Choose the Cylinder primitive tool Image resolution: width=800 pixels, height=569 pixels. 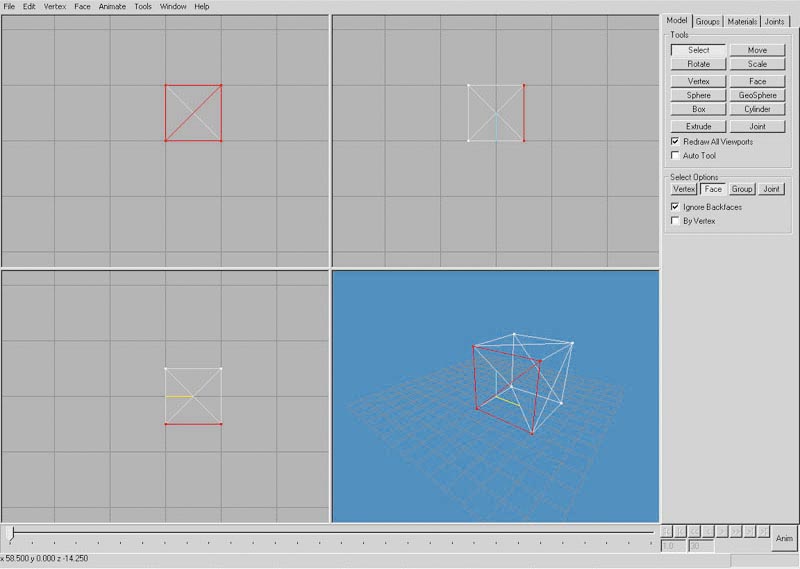757,109
